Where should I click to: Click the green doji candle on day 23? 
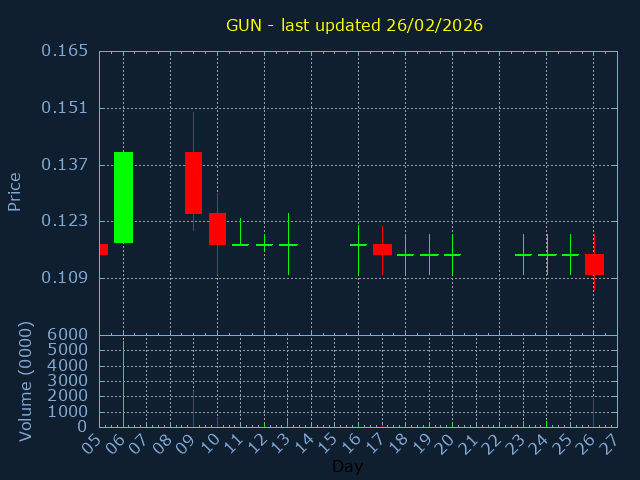click(x=523, y=255)
